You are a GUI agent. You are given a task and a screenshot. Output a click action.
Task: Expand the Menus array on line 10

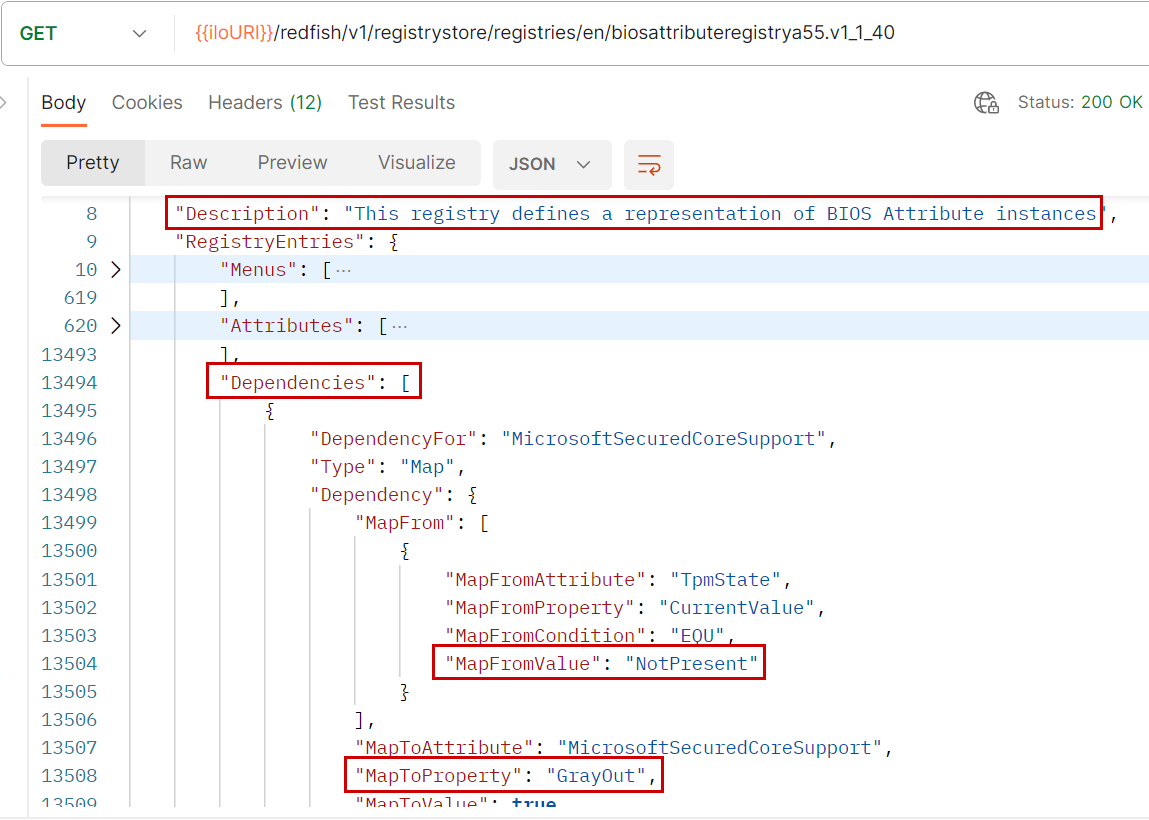click(115, 270)
